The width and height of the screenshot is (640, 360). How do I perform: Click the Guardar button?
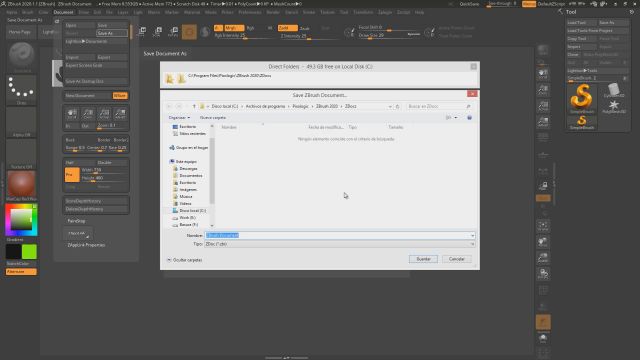tap(423, 259)
